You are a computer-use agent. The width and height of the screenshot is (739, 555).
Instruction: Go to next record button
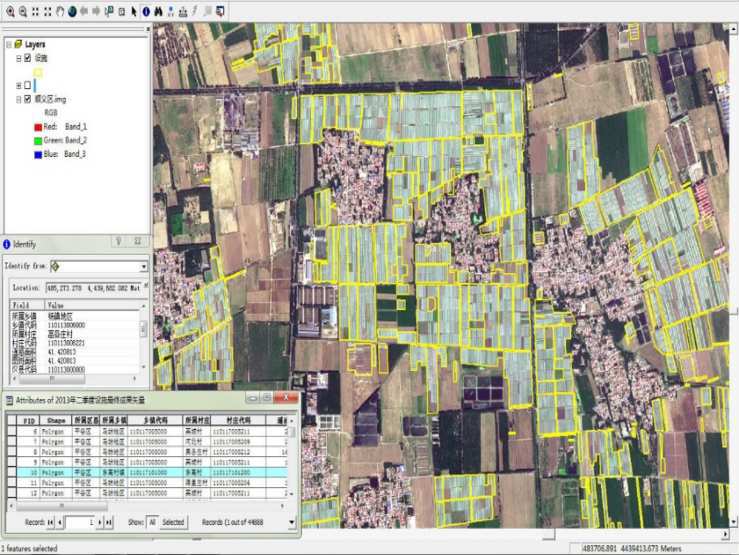[x=99, y=522]
